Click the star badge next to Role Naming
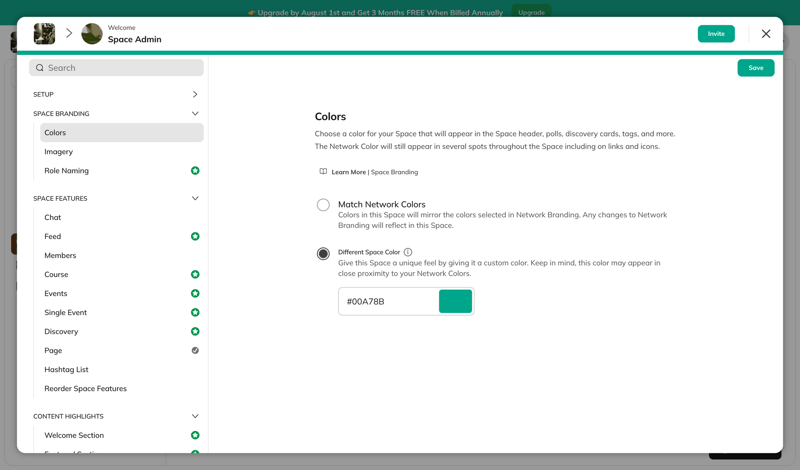The image size is (800, 470). pos(195,170)
